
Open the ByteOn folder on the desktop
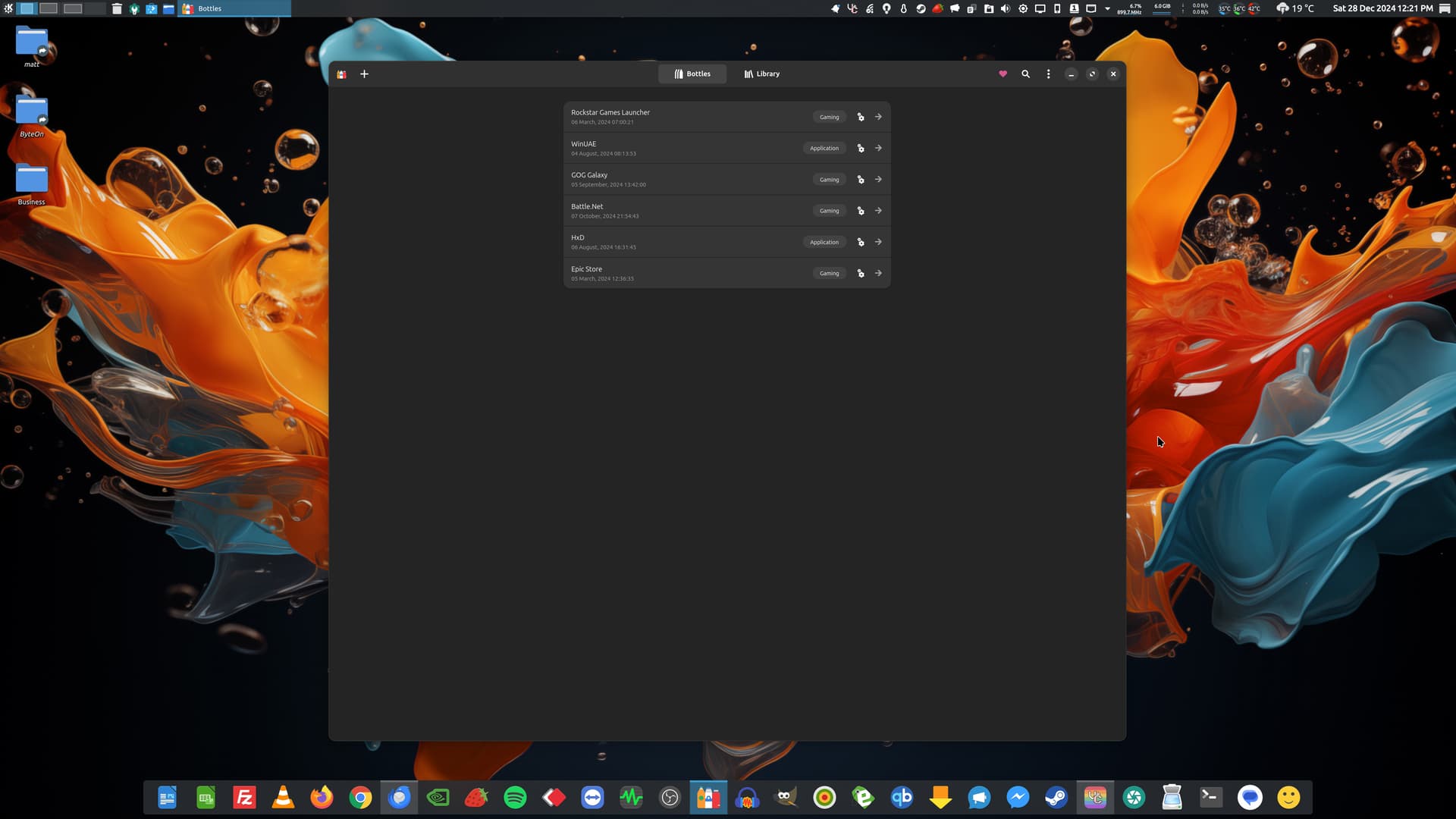point(31,116)
